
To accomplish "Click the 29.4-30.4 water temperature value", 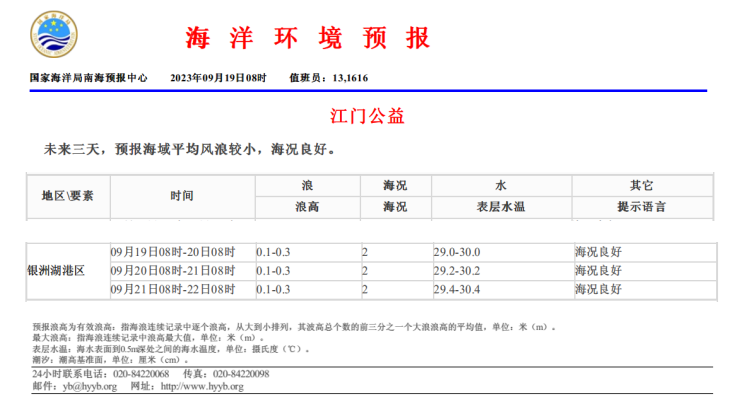I will [x=457, y=289].
